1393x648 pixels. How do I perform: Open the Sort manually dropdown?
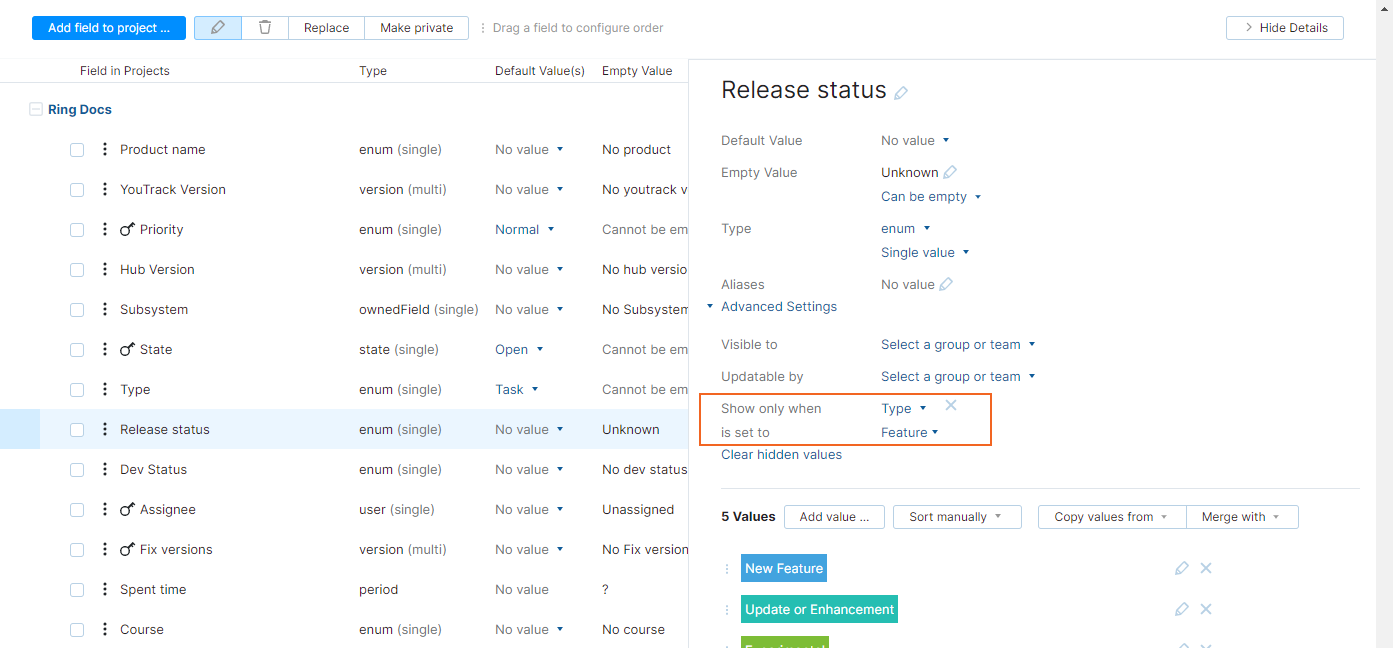click(x=956, y=517)
